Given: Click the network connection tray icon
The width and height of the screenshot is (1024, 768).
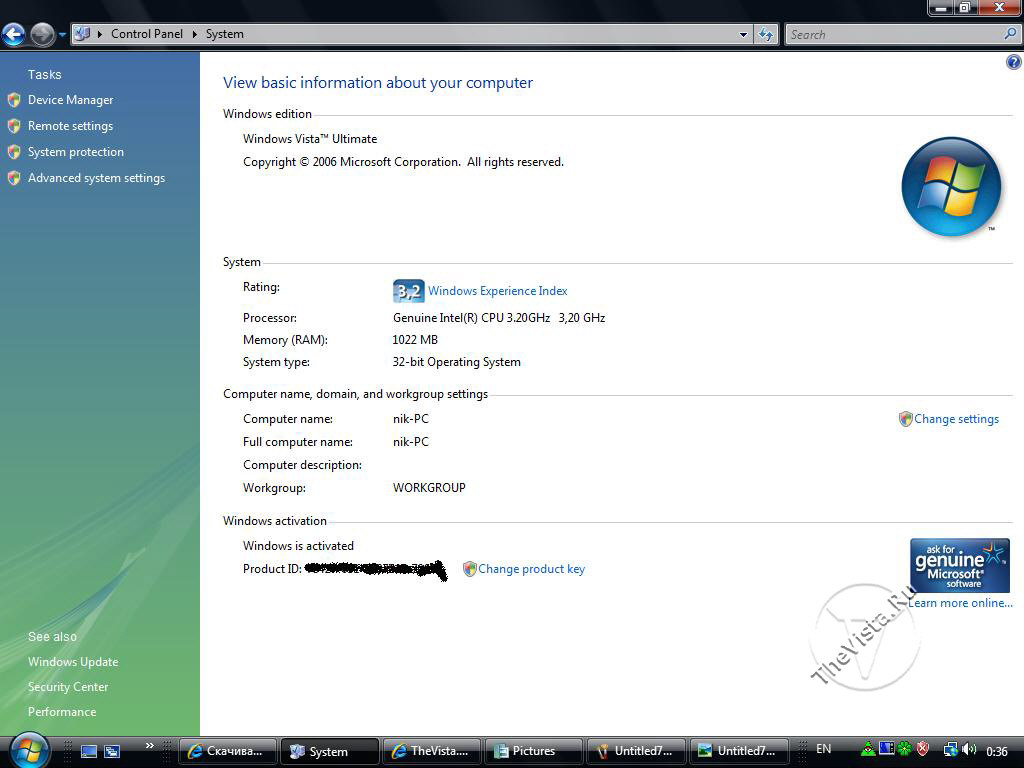Looking at the screenshot, I should [951, 750].
